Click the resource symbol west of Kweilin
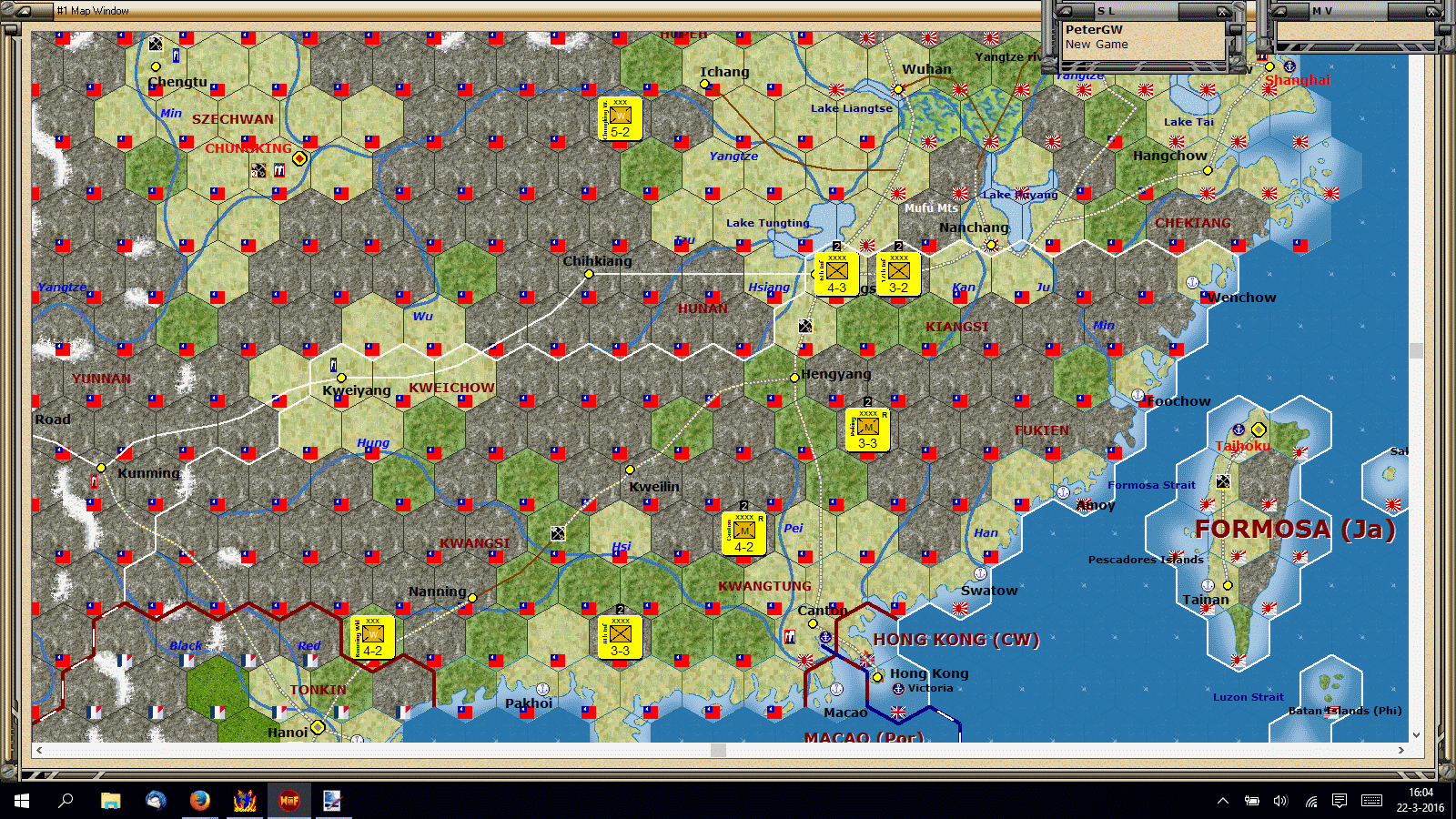Viewport: 1456px width, 819px height. tap(558, 533)
